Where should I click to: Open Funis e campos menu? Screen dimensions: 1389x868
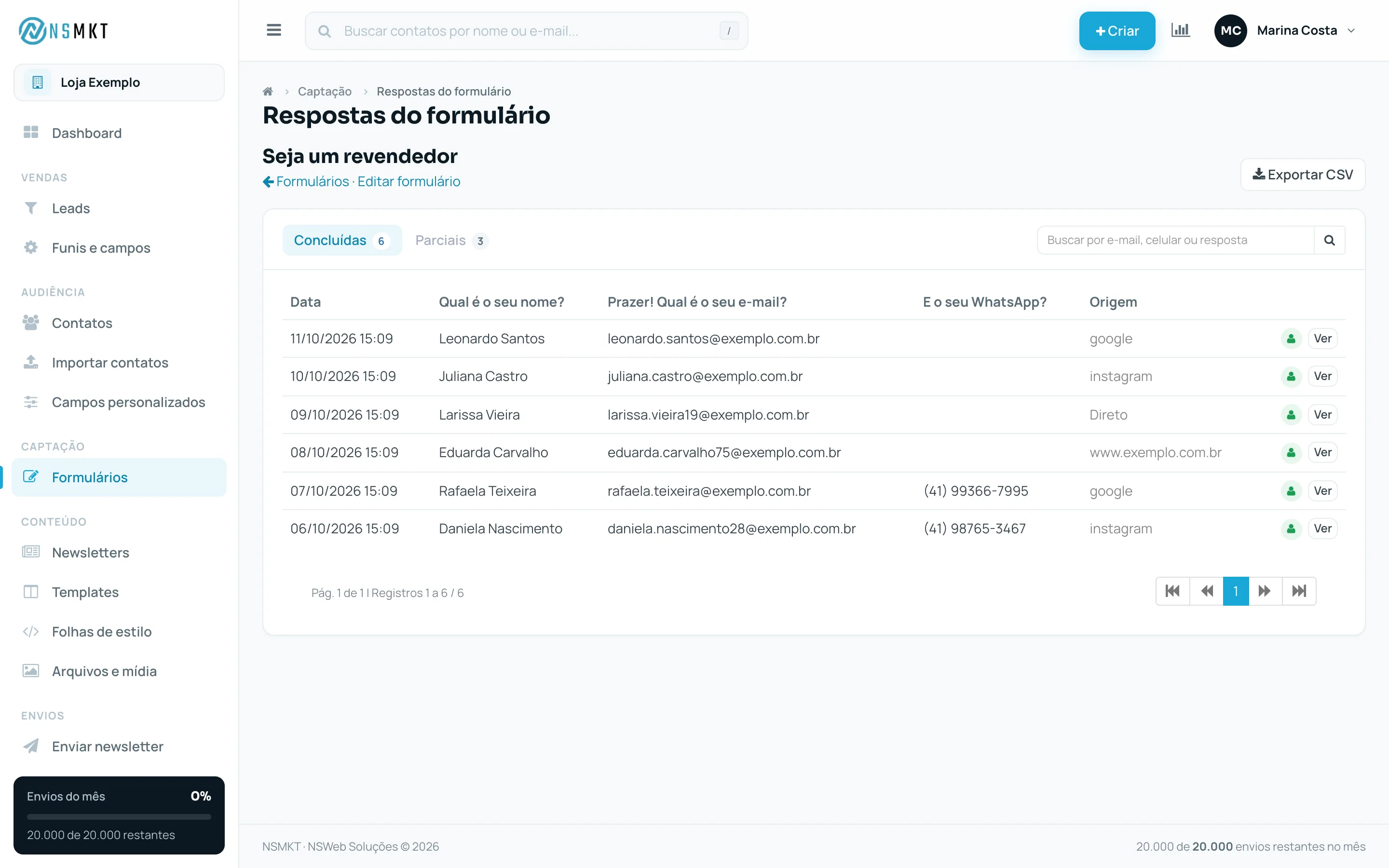[119, 248]
